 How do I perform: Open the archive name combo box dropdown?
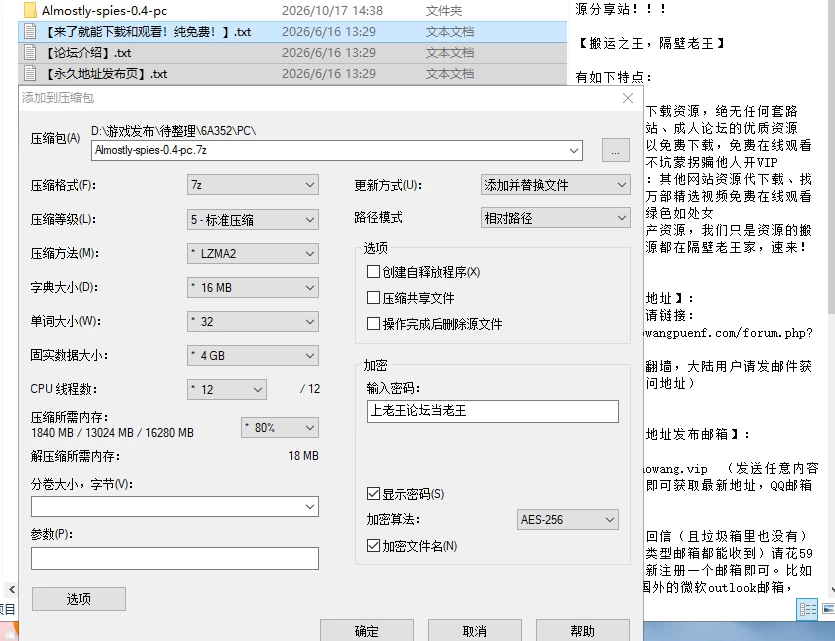tap(574, 151)
